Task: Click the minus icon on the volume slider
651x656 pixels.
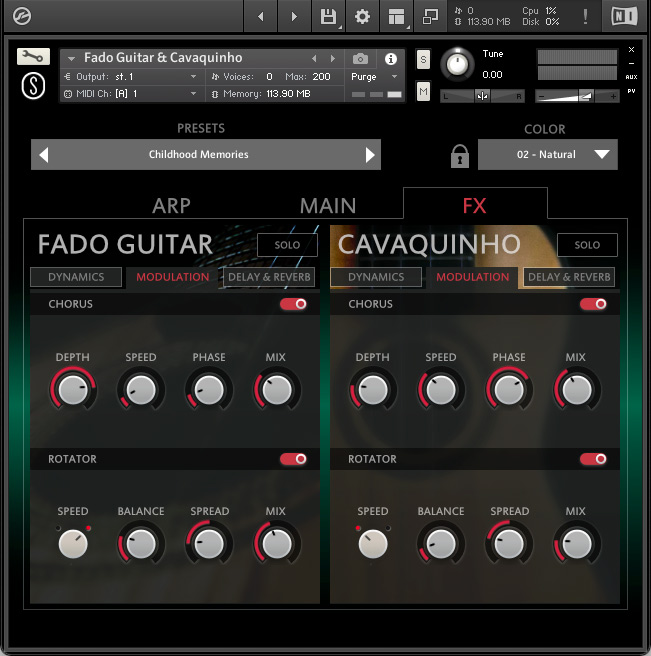Action: [541, 97]
